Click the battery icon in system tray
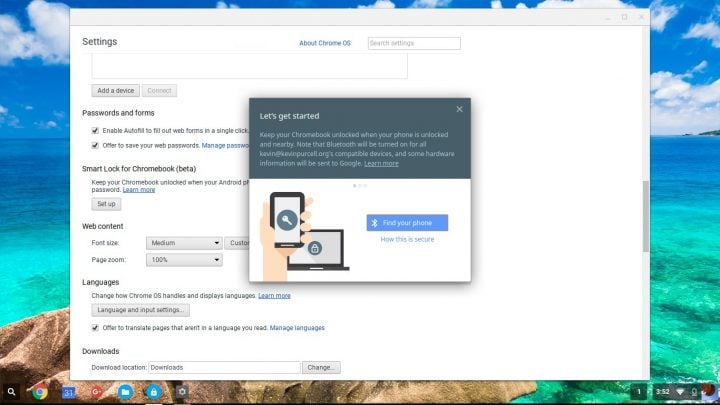 pyautogui.click(x=694, y=392)
